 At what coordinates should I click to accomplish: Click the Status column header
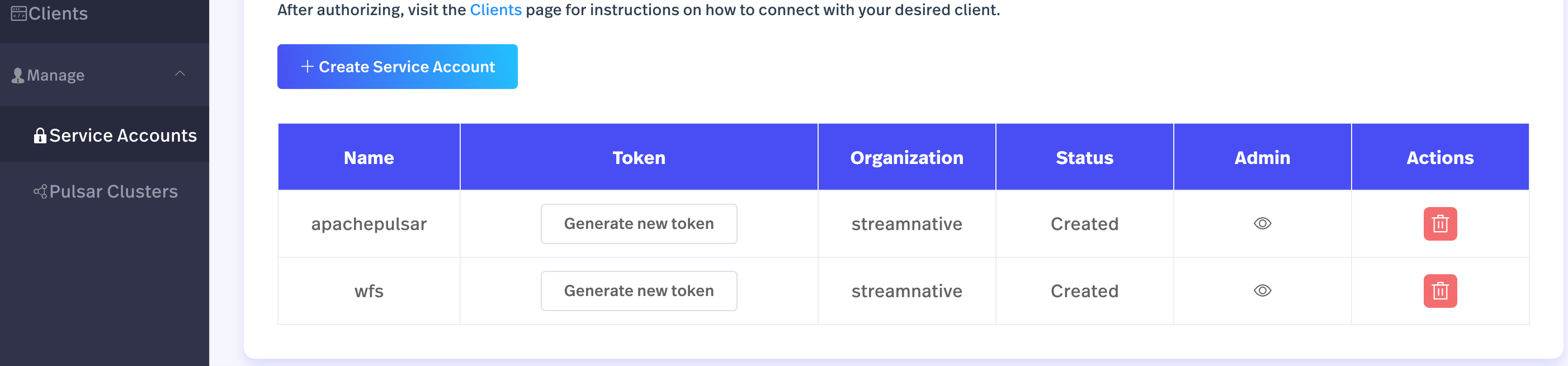pyautogui.click(x=1084, y=157)
